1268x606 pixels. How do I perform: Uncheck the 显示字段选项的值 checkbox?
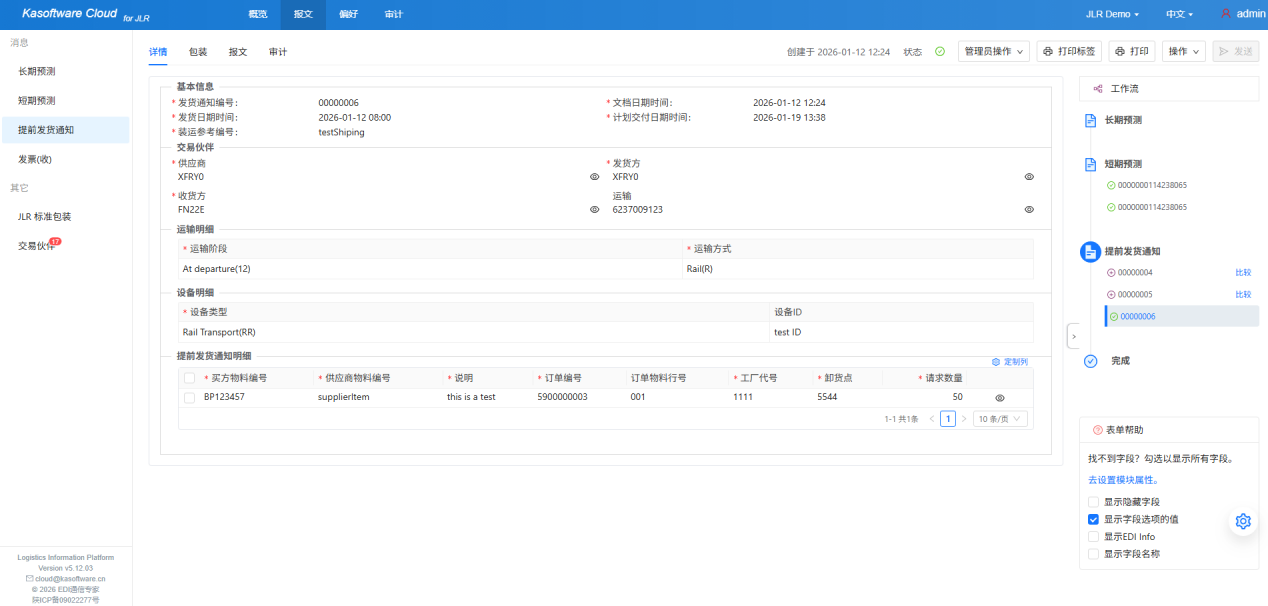pyautogui.click(x=1094, y=520)
